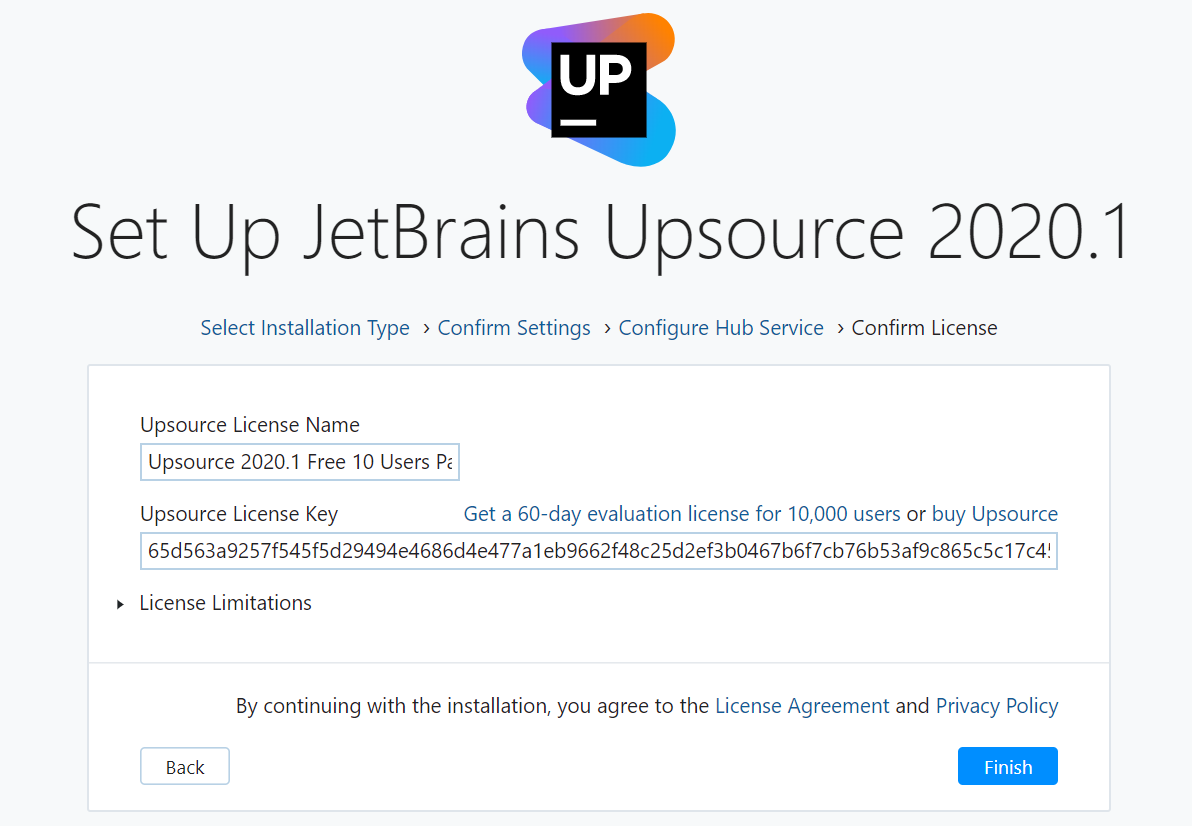Click Finish to complete setup
The image size is (1192, 826).
[x=1007, y=767]
